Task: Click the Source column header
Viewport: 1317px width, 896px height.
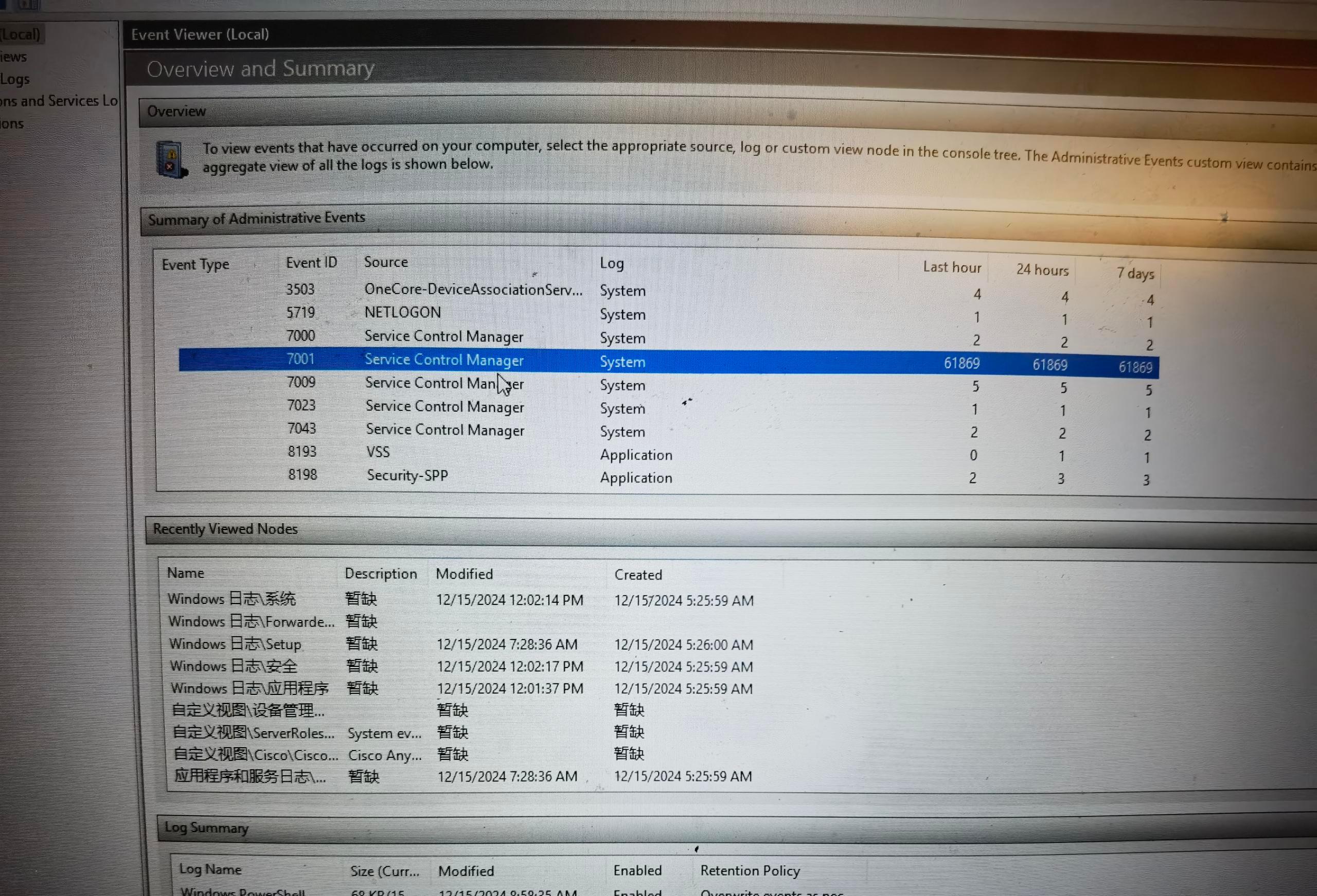Action: pyautogui.click(x=386, y=262)
